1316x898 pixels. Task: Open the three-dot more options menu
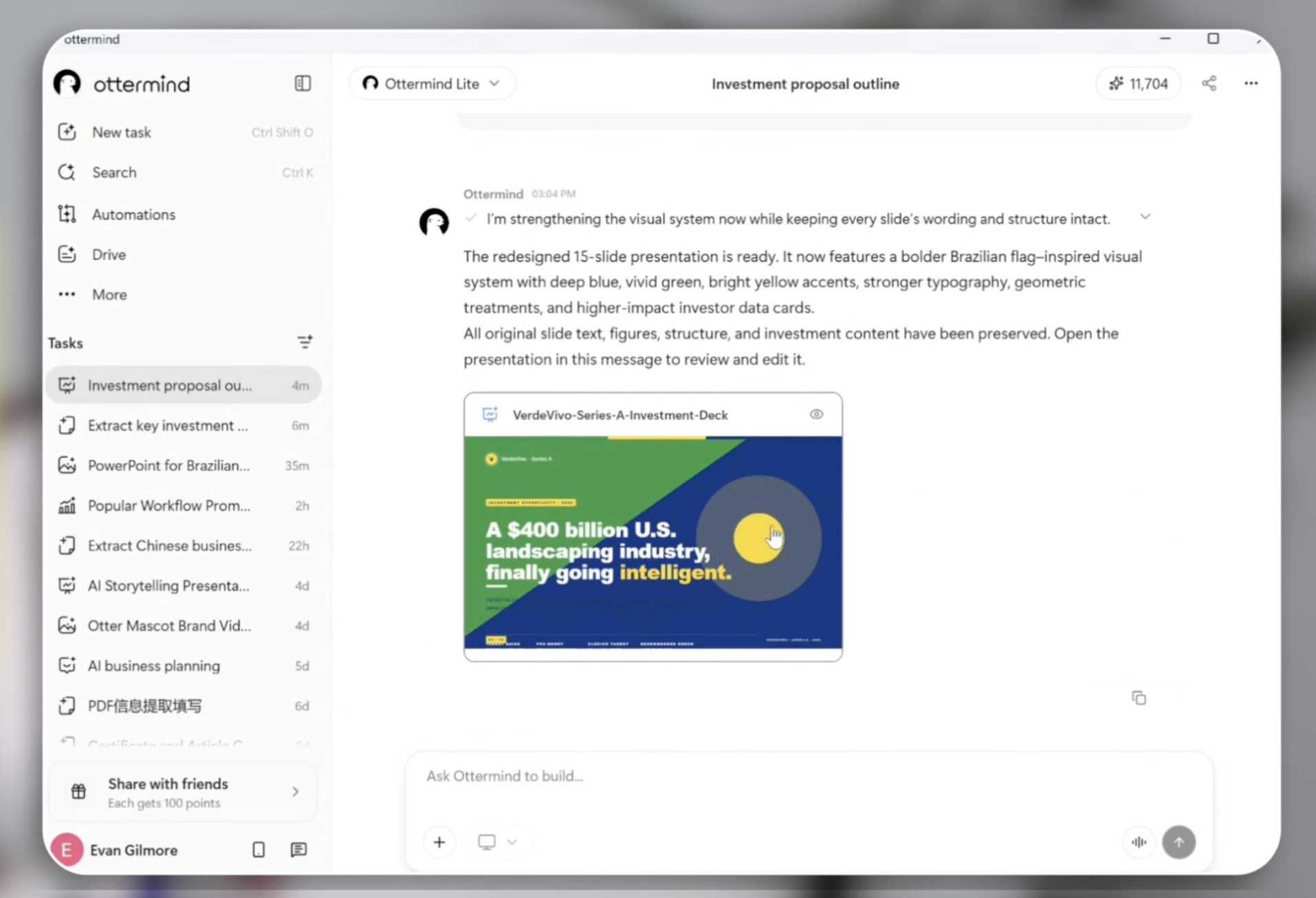(x=1251, y=83)
